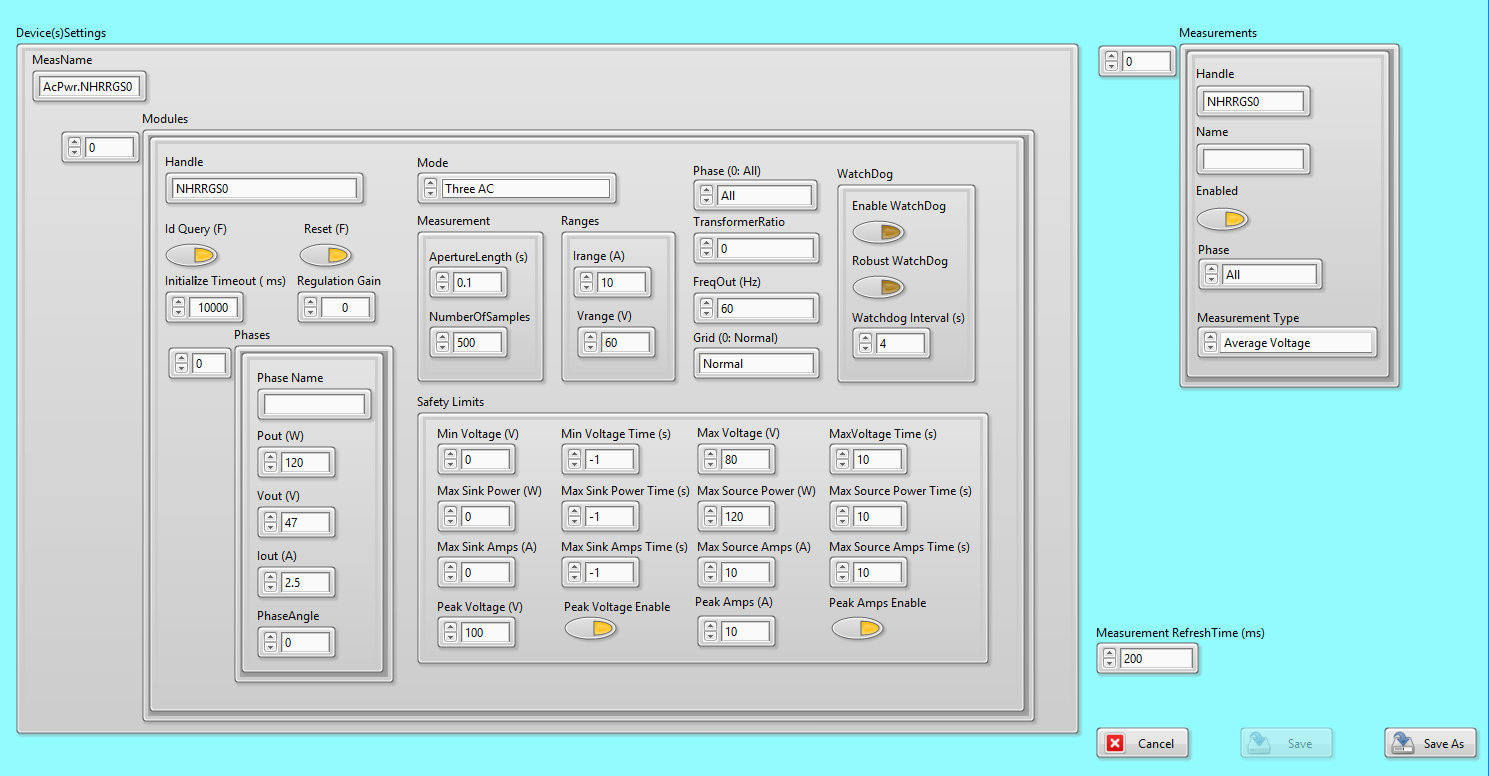1489x776 pixels.
Task: Click the Min Voltage Time (s) value field
Action: coord(609,460)
